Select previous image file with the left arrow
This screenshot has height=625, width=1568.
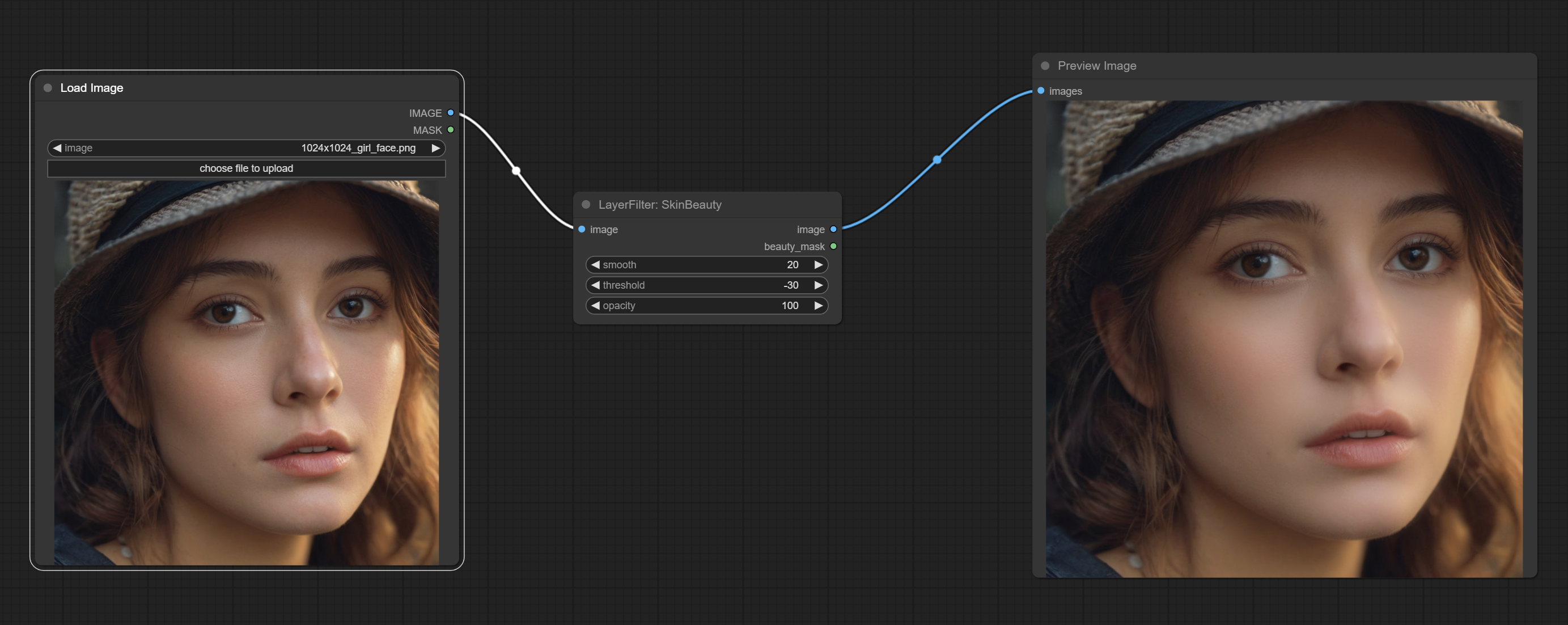[x=57, y=148]
